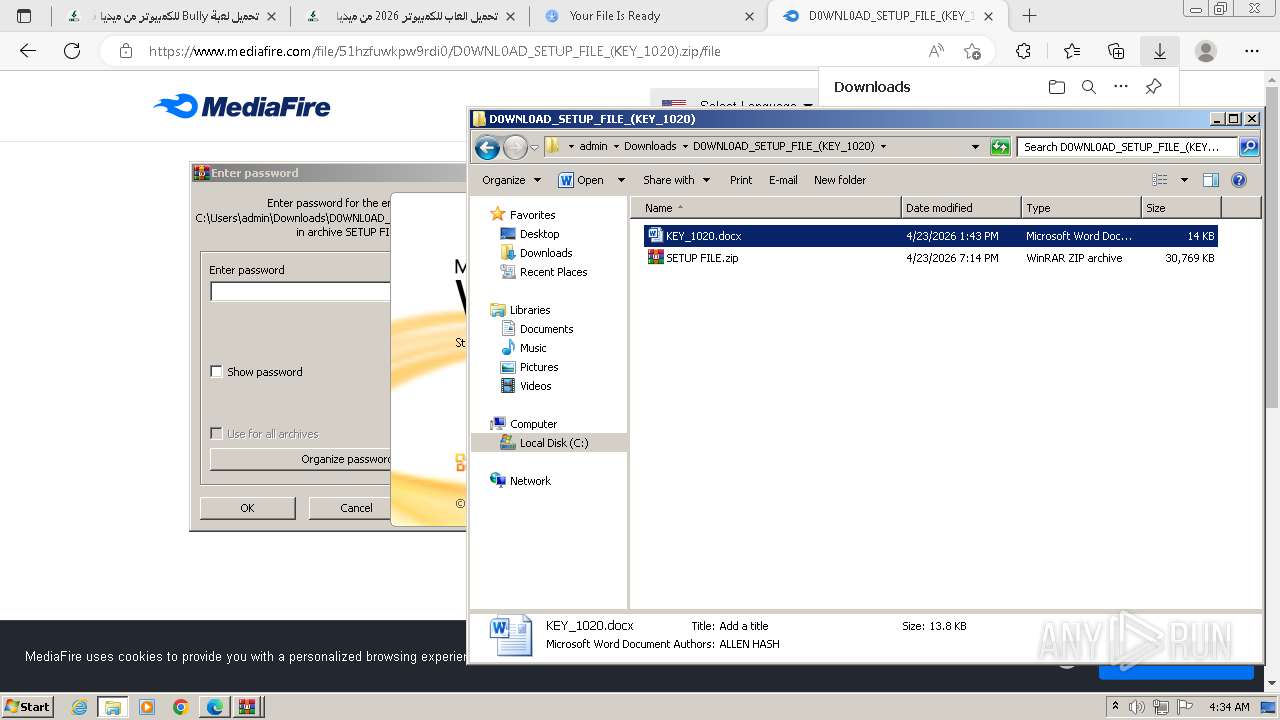This screenshot has height=720, width=1280.
Task: Switch to 2026 games download tab
Action: coord(410,16)
